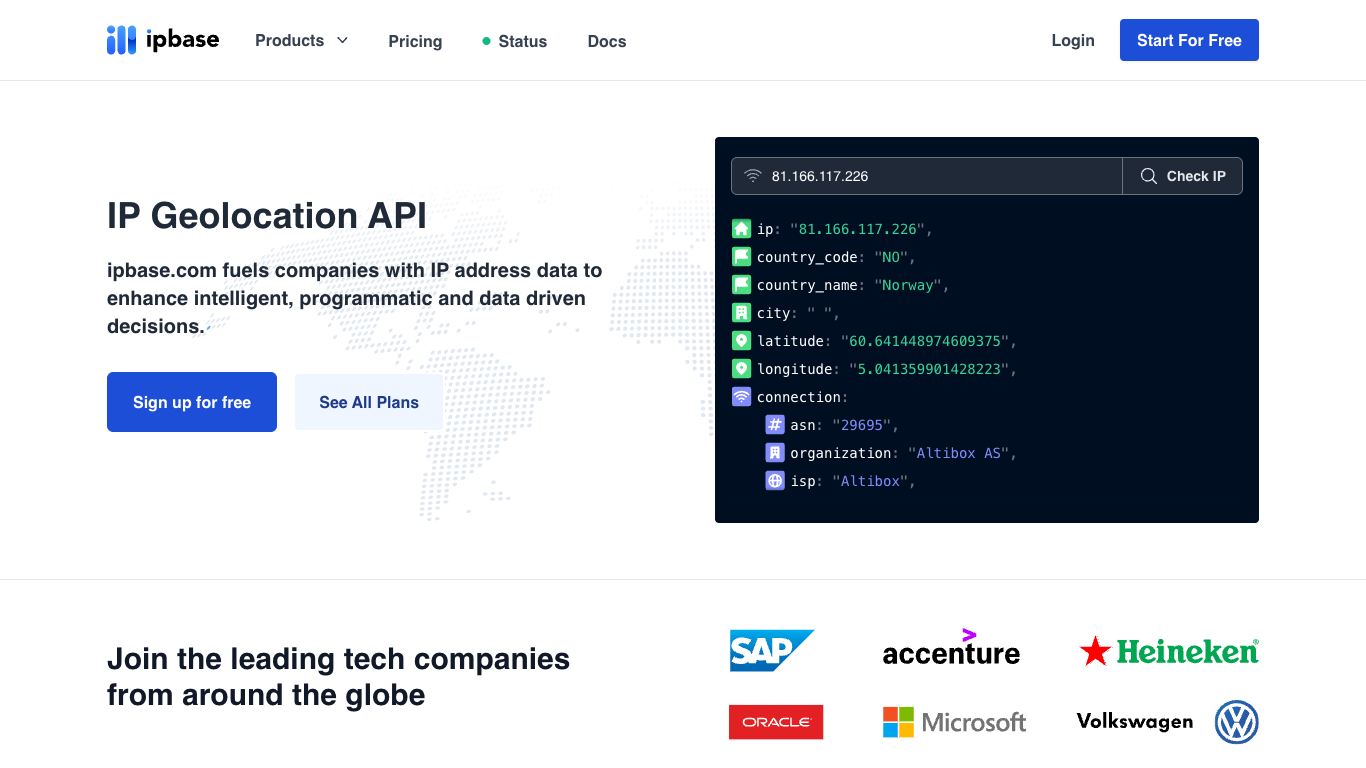Click the pin icon beside longitude

click(x=741, y=369)
